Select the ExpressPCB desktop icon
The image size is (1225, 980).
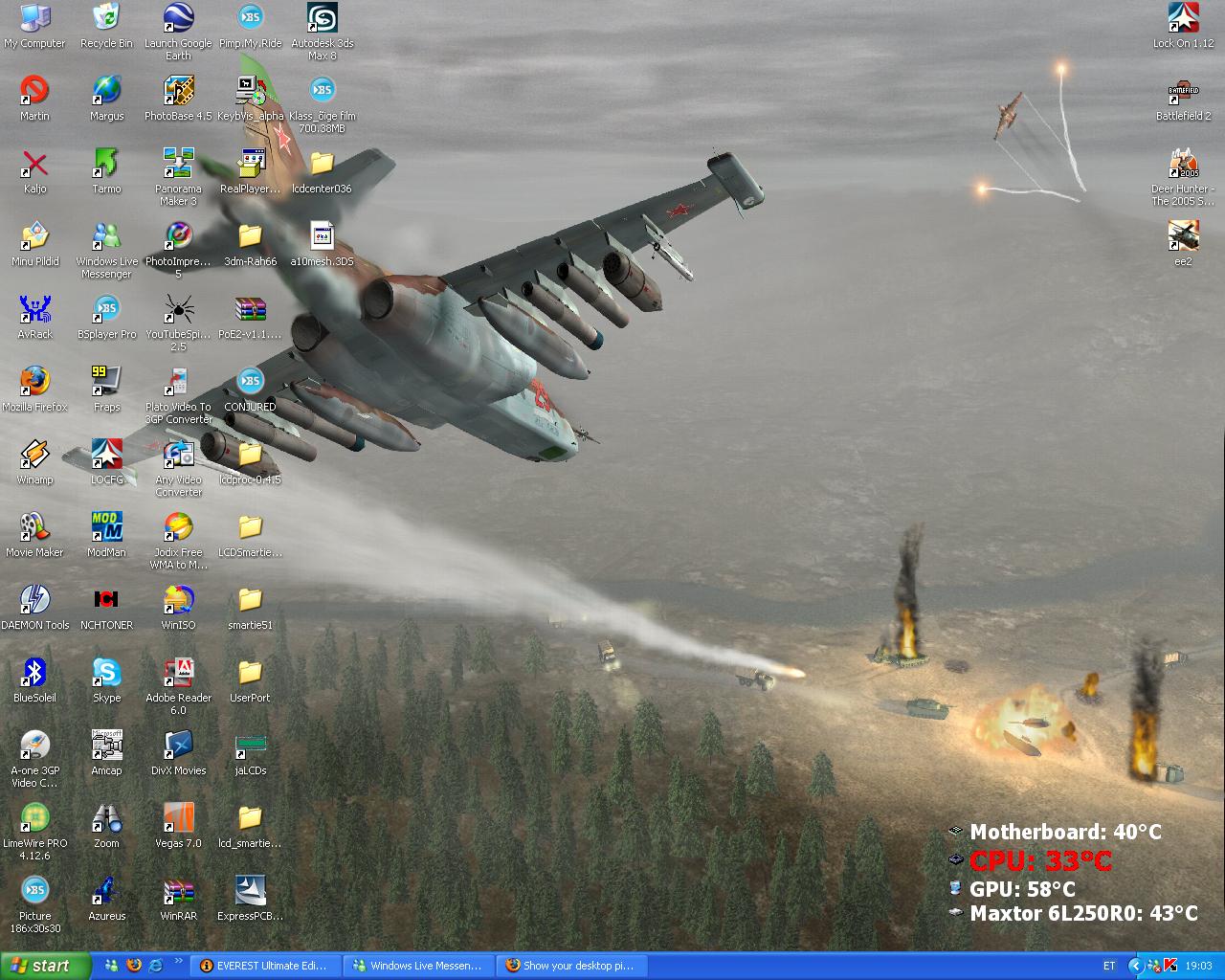coord(250,899)
